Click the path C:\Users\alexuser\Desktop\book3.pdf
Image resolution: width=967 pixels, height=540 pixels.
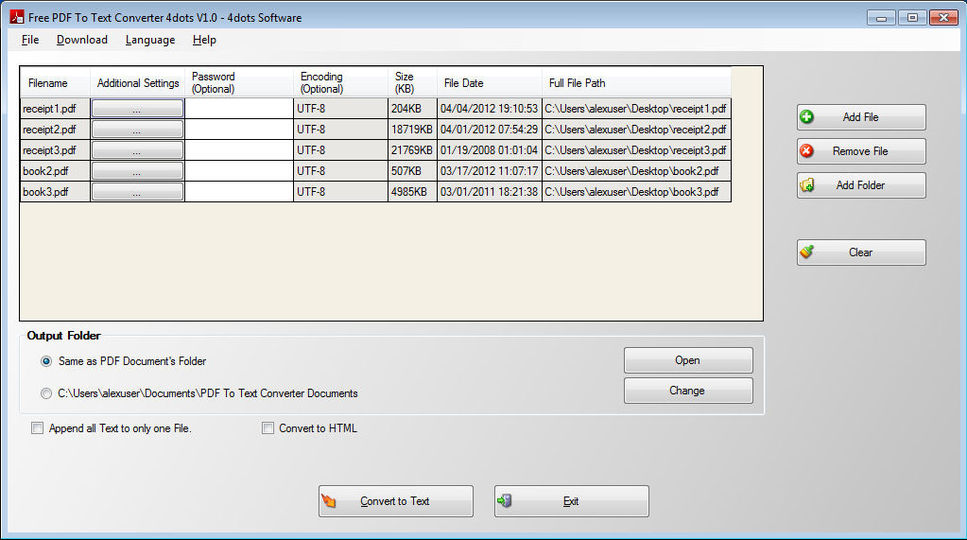636,192
